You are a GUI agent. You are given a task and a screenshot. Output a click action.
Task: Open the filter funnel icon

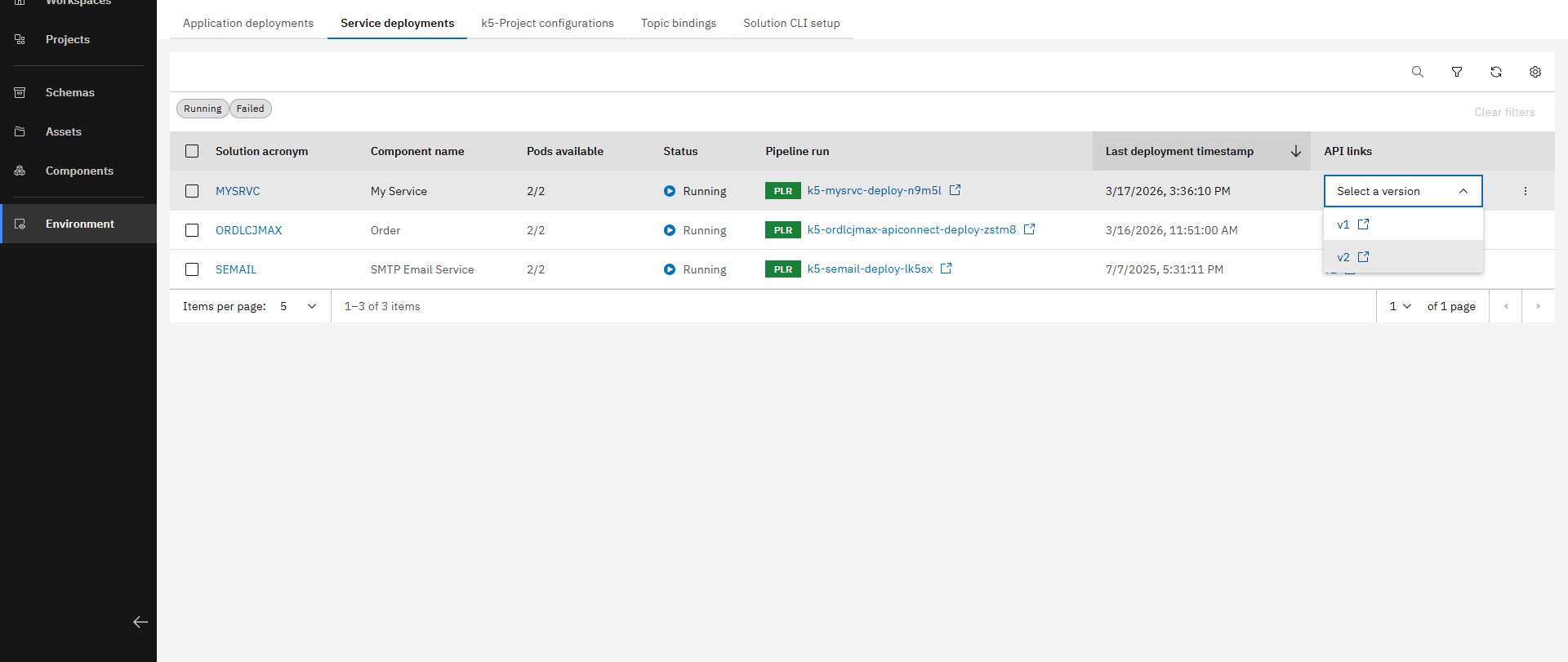point(1456,72)
